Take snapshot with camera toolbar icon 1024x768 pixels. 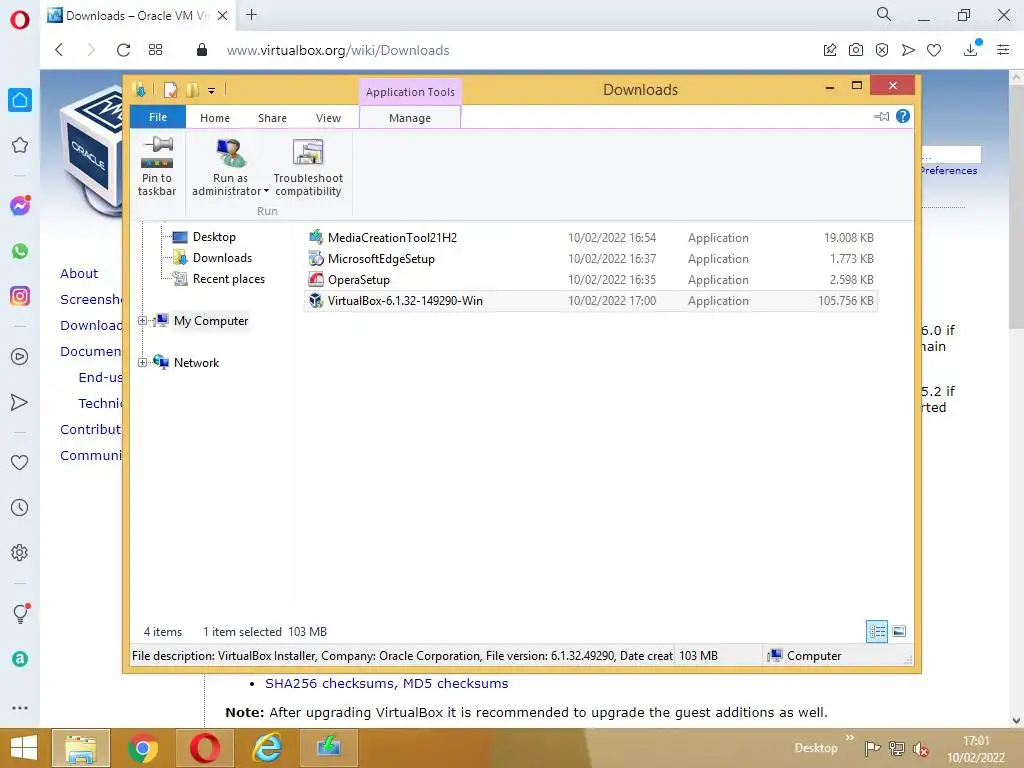(x=856, y=50)
